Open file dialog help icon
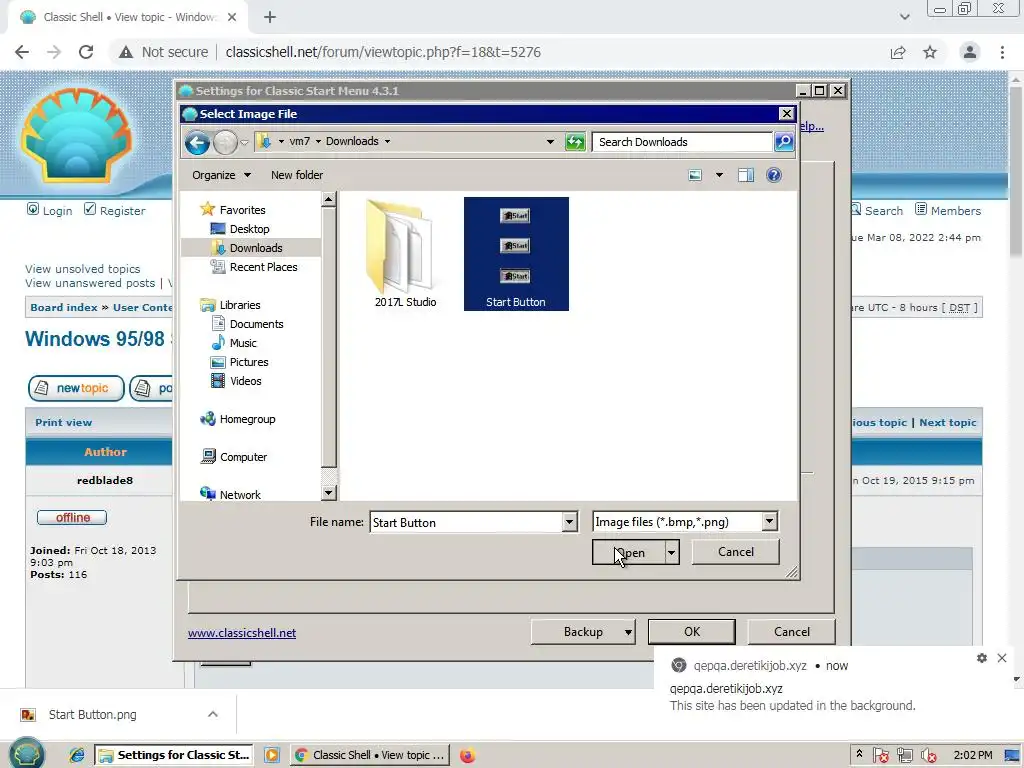 pyautogui.click(x=774, y=175)
